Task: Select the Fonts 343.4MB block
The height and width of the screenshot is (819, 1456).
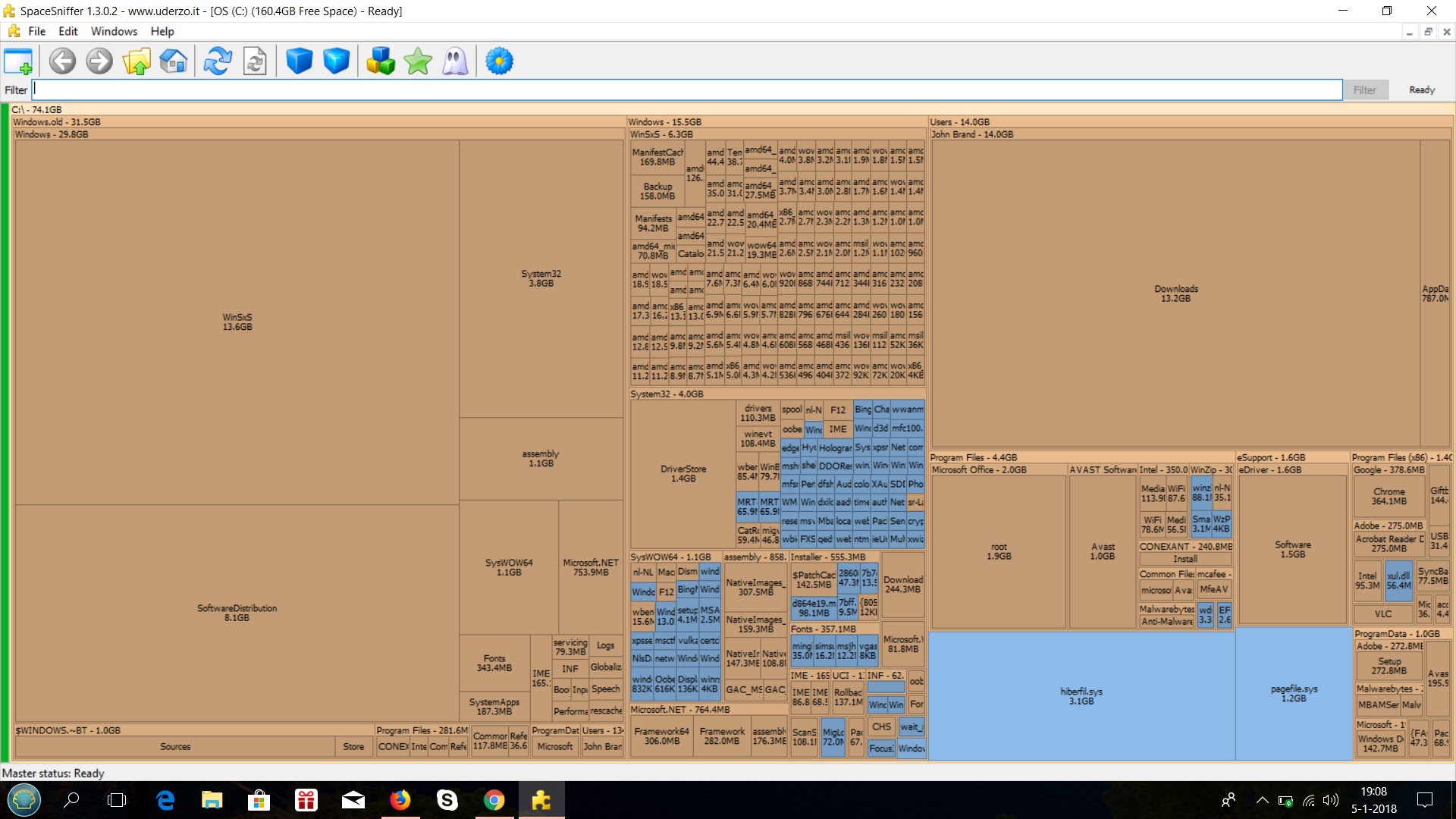Action: tap(494, 663)
